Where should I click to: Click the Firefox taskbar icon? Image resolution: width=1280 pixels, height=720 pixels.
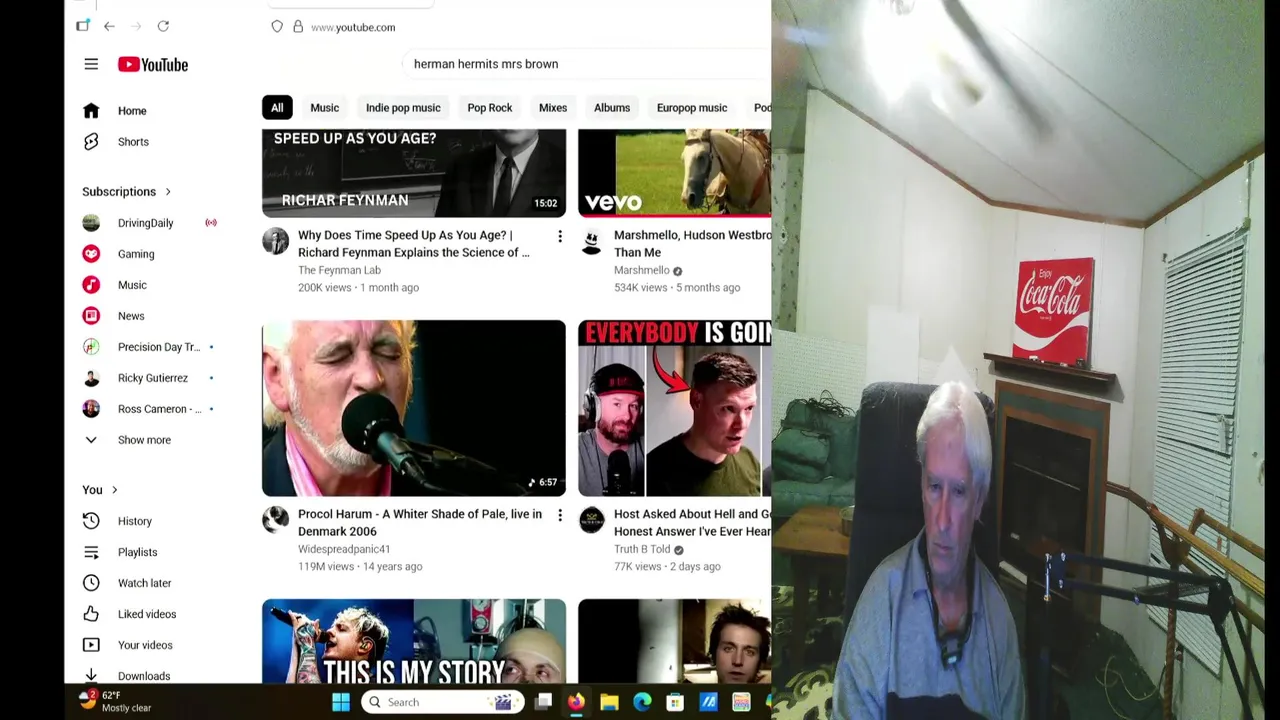pyautogui.click(x=576, y=702)
